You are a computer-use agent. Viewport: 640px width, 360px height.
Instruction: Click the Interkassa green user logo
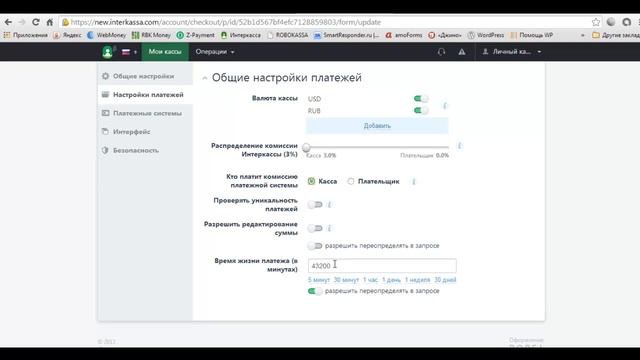[107, 52]
